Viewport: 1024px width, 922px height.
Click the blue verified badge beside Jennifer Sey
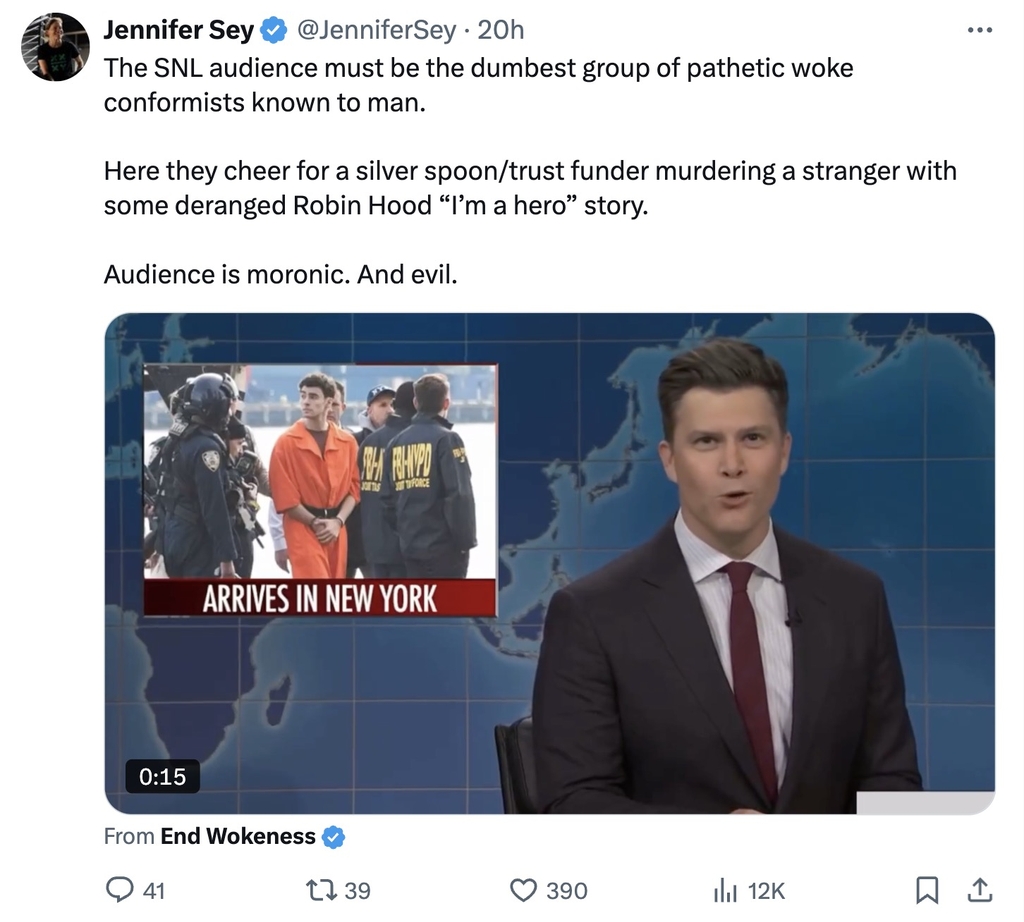(274, 31)
